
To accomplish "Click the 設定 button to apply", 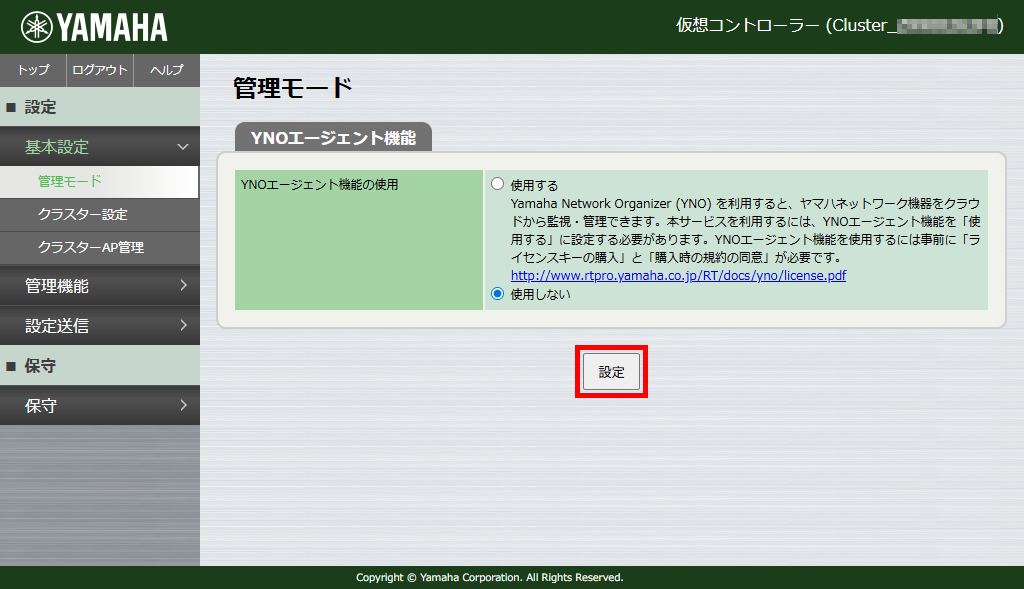I will coord(611,372).
